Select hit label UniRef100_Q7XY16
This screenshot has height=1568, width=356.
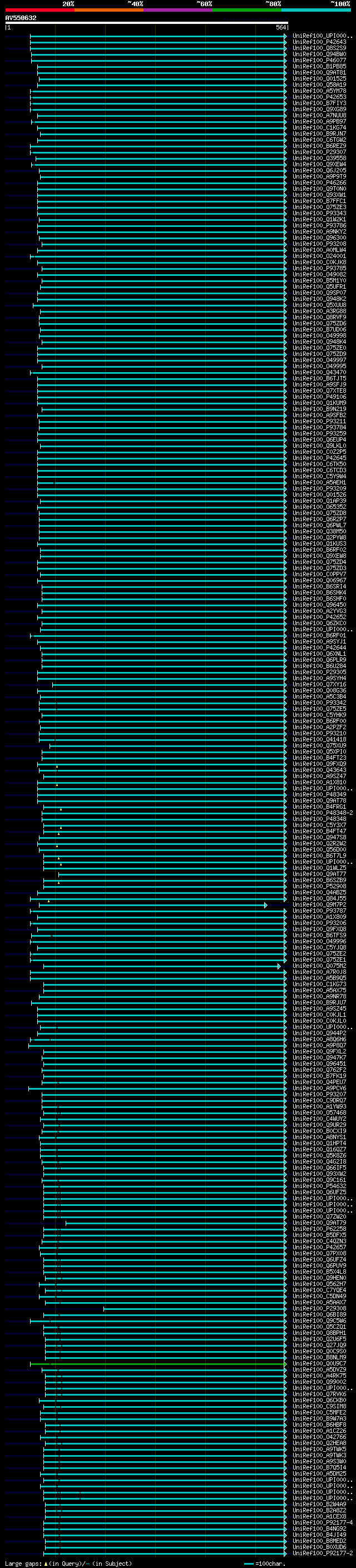click(319, 685)
